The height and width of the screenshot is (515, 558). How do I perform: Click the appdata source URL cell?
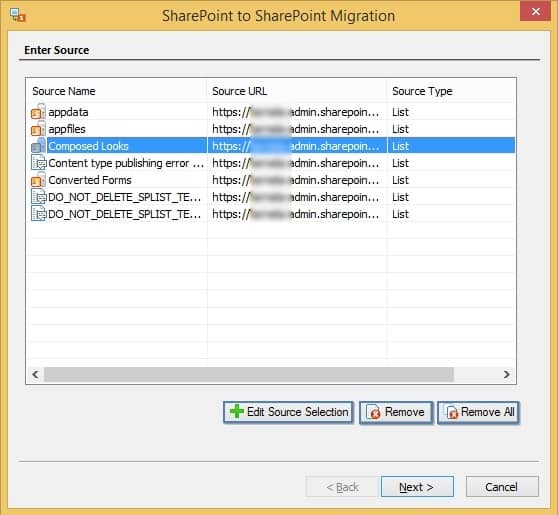(297, 112)
